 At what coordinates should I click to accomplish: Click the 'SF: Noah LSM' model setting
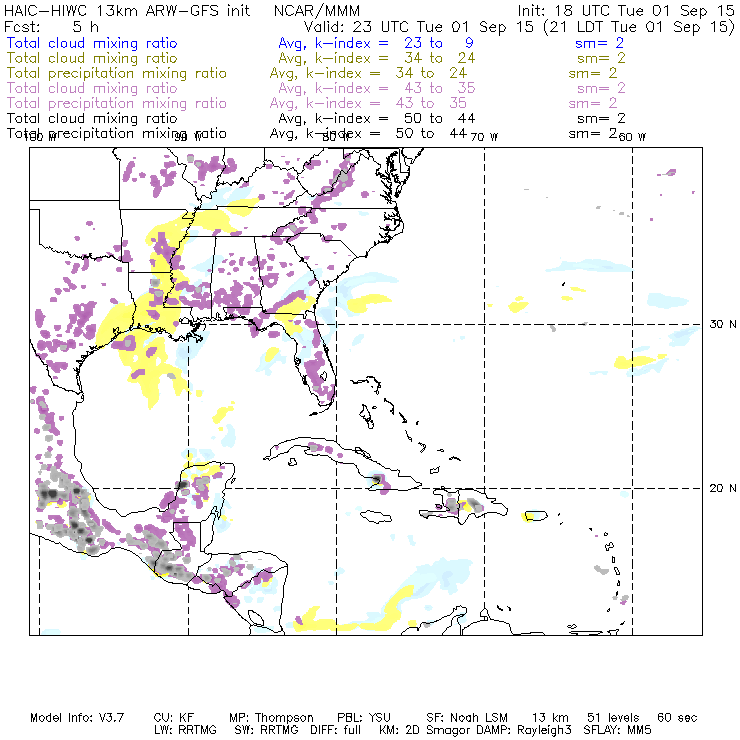[467, 718]
